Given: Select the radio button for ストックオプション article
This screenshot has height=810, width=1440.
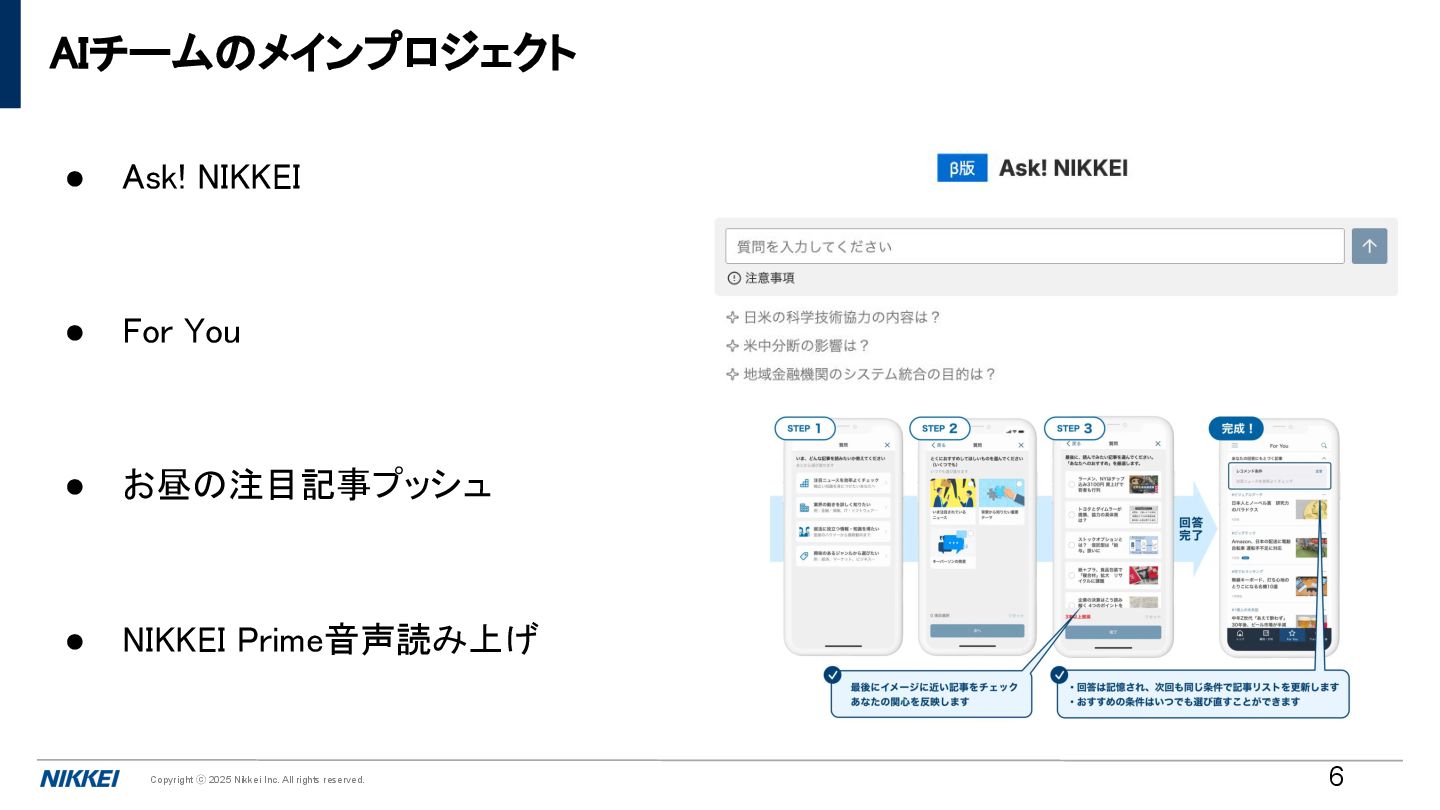Looking at the screenshot, I should 1072,545.
